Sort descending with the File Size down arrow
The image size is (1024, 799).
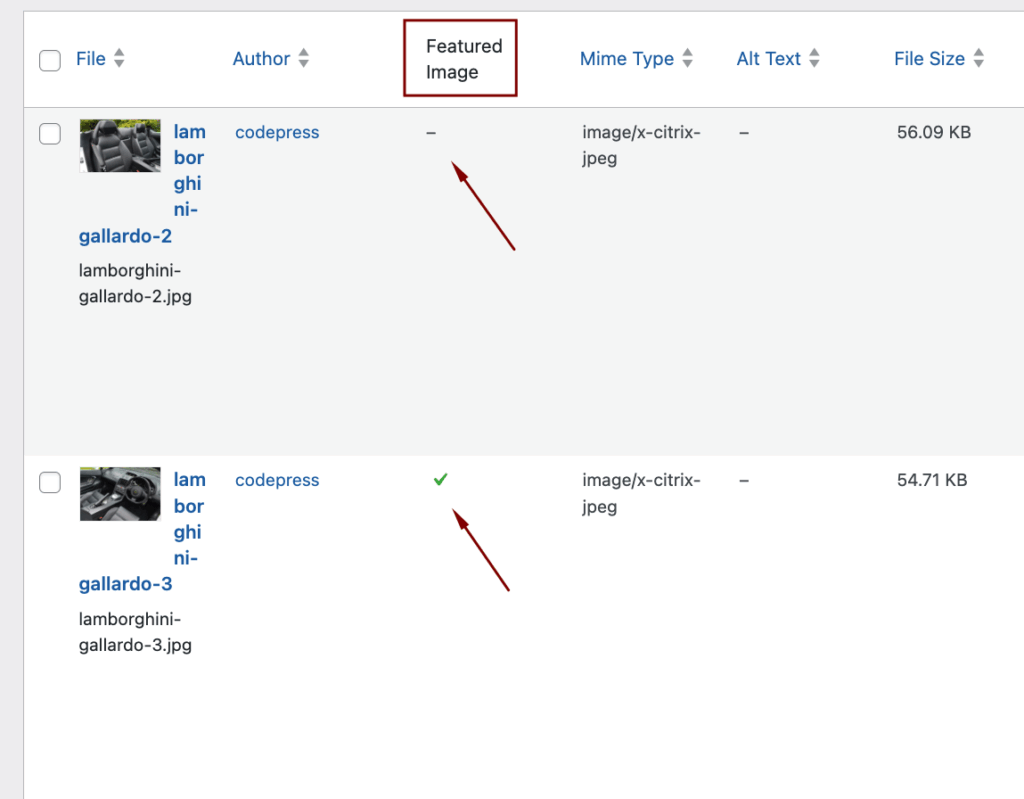(x=978, y=64)
